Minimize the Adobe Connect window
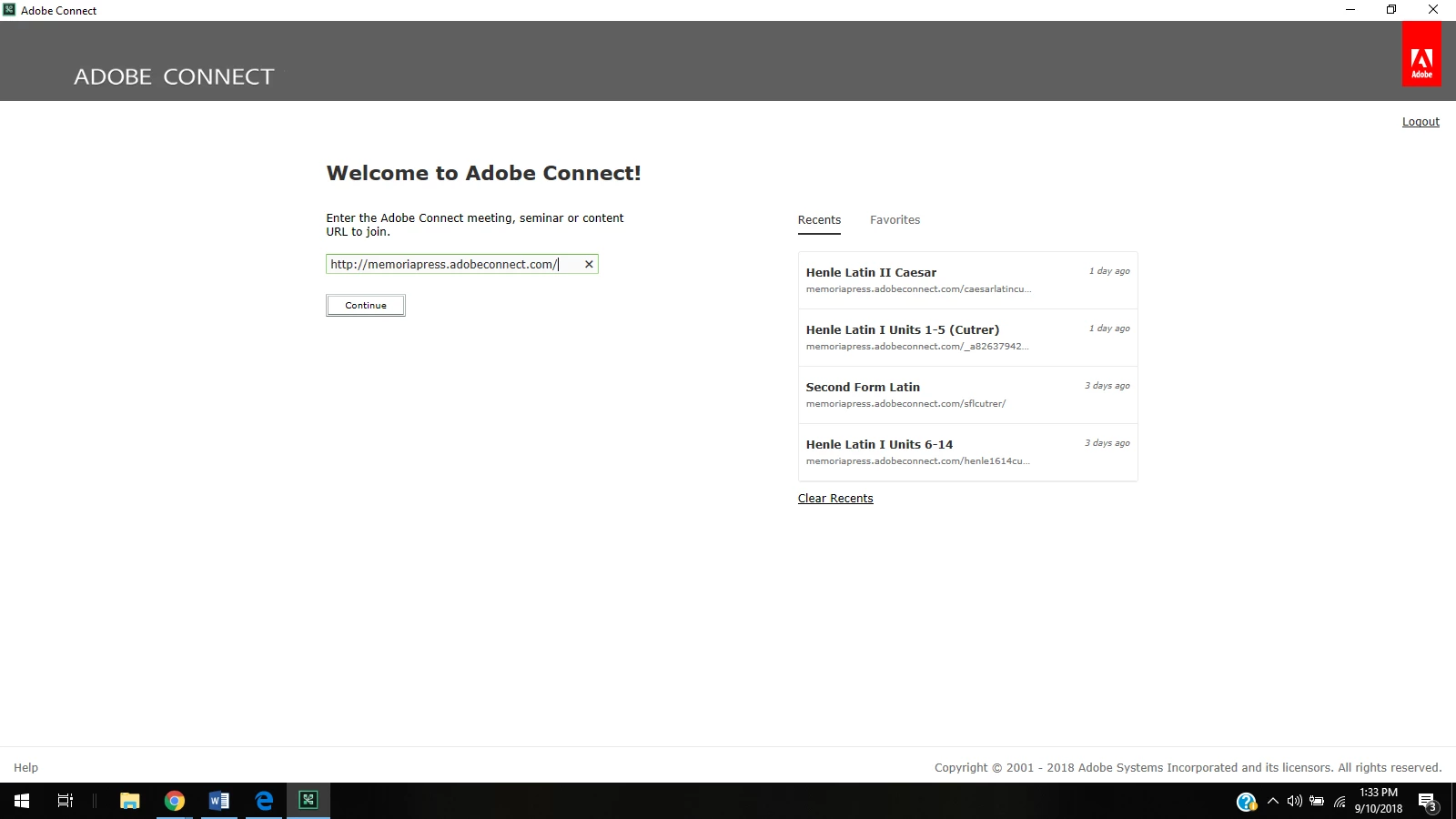This screenshot has height=819, width=1456. click(1350, 10)
